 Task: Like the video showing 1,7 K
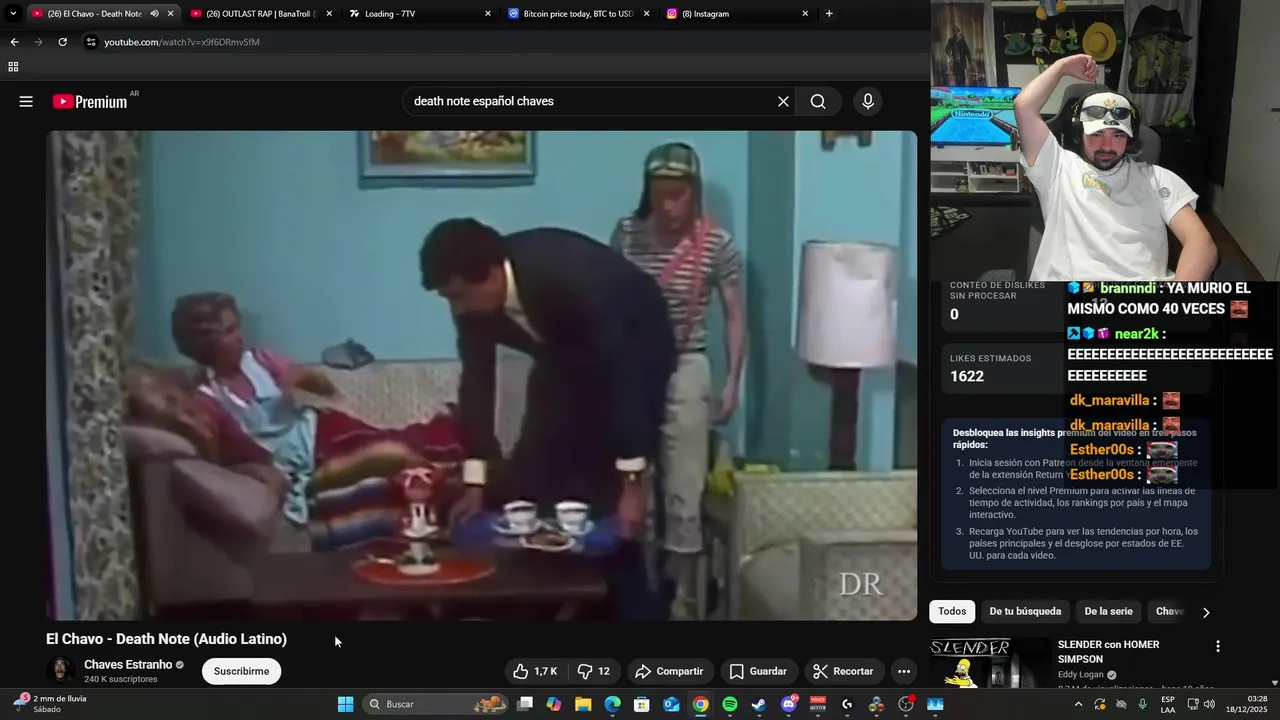[x=535, y=671]
